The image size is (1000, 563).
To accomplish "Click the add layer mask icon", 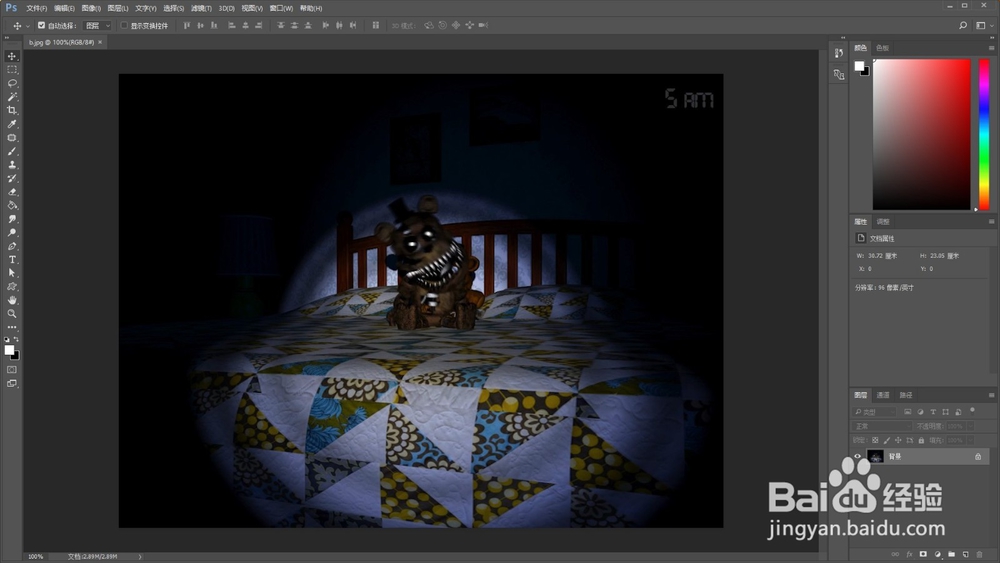I will coord(923,555).
